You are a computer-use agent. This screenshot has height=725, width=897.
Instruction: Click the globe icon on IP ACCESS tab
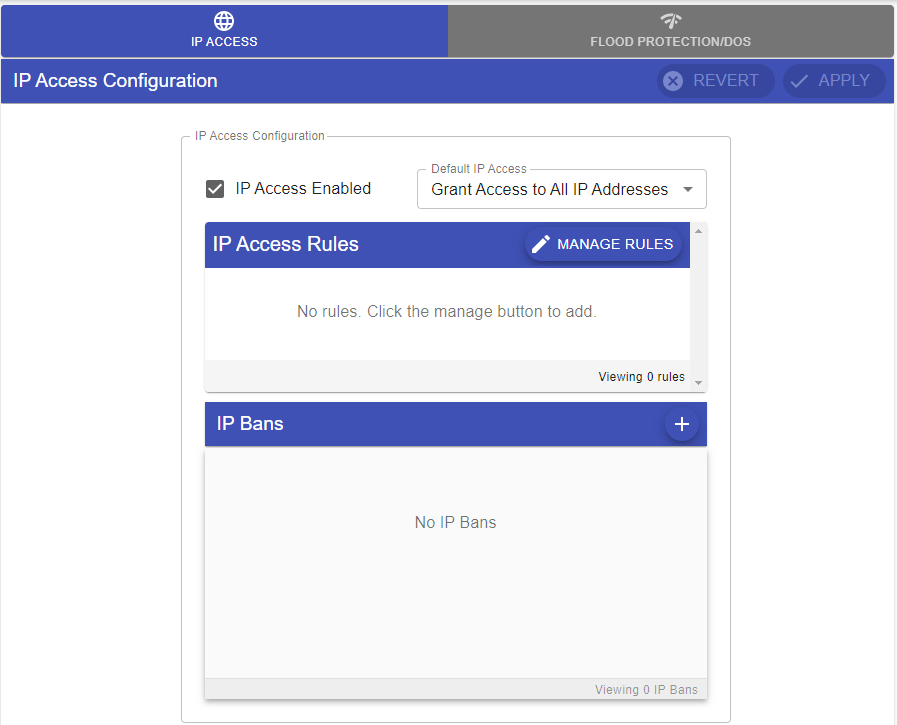click(x=224, y=20)
